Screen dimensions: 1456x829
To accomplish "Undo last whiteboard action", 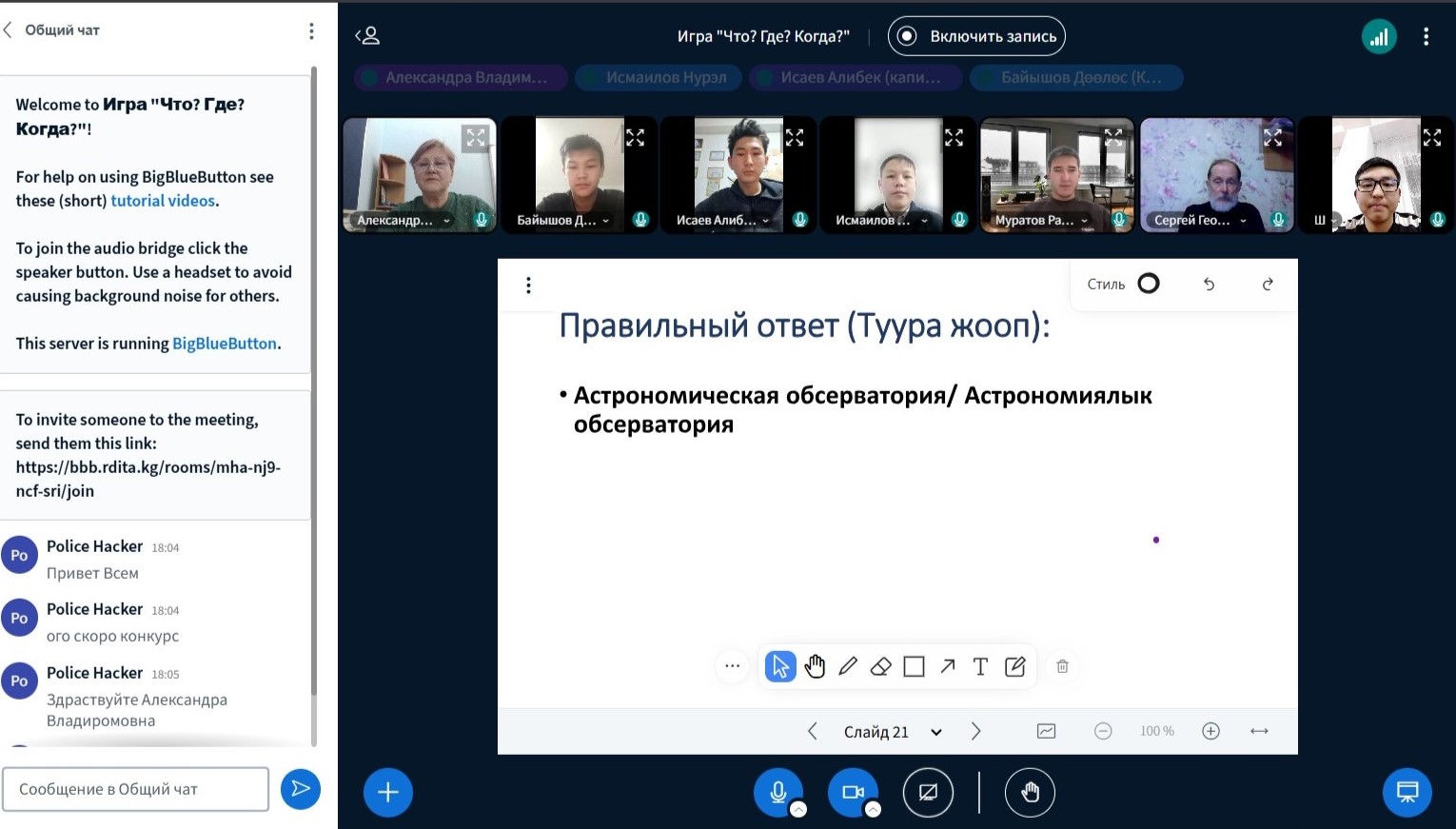I will 1209,284.
